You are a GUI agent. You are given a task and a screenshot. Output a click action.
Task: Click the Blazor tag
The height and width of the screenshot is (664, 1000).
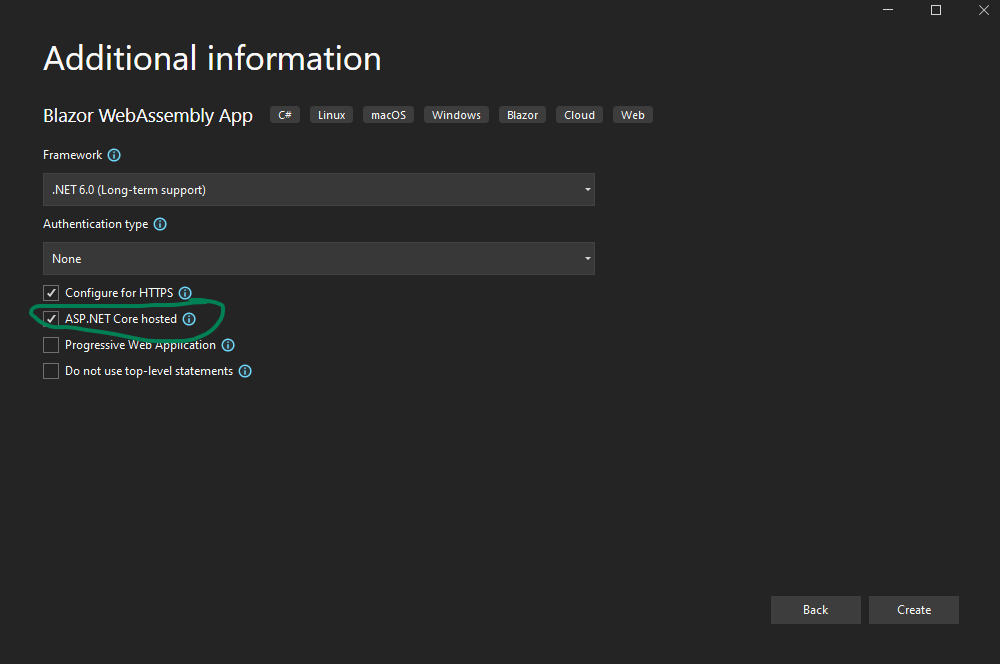click(522, 115)
